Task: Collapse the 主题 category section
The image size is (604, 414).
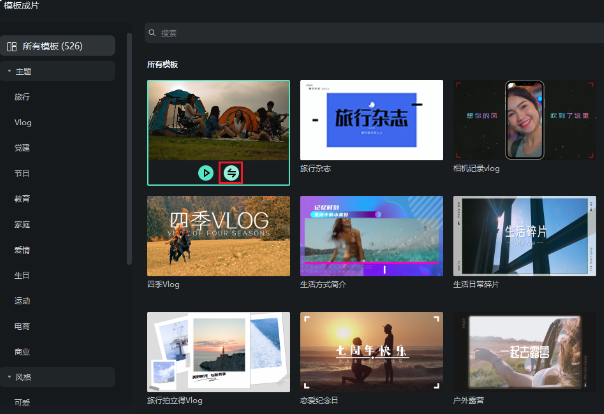Action: [x=9, y=72]
